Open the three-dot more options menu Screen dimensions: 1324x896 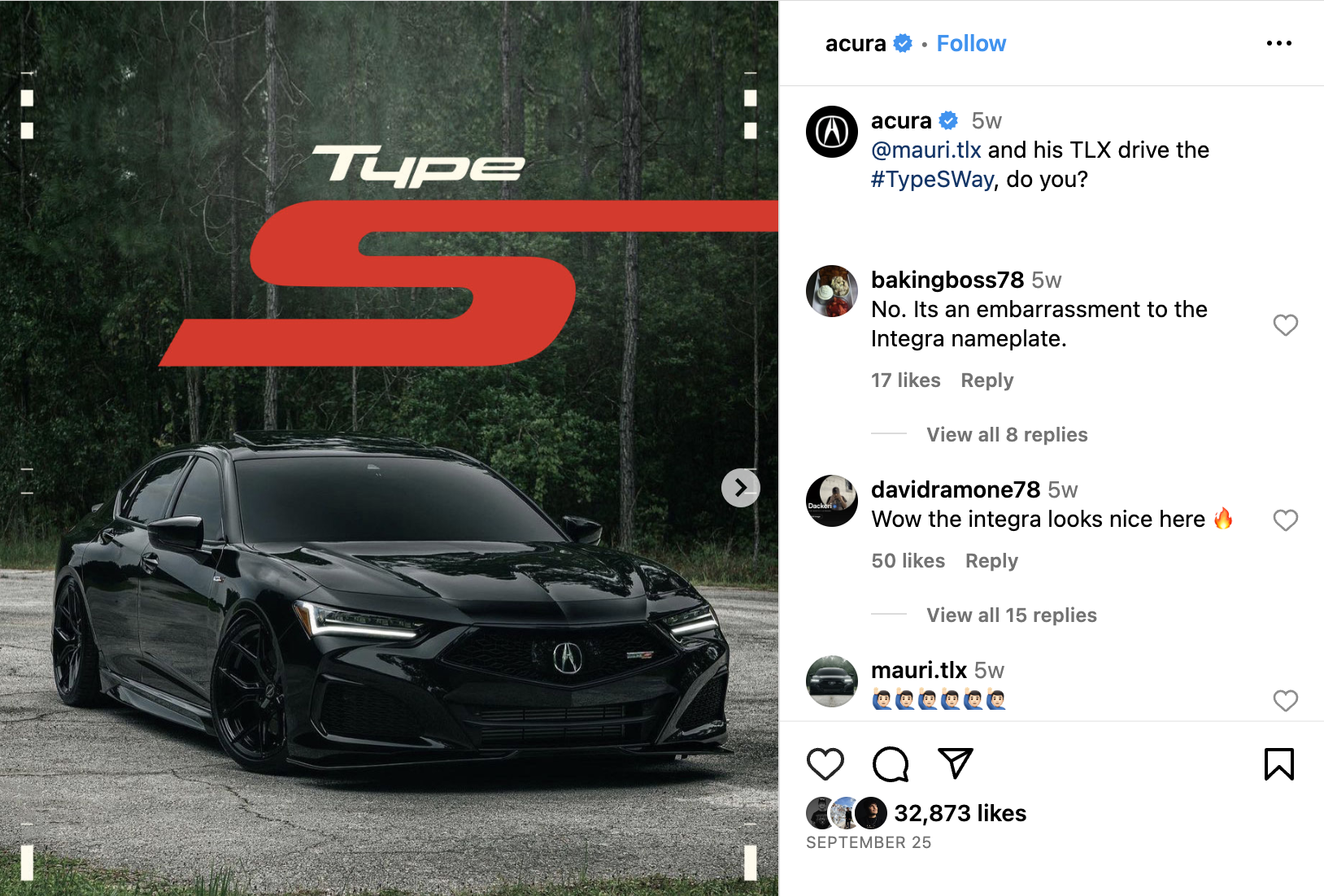click(1278, 43)
